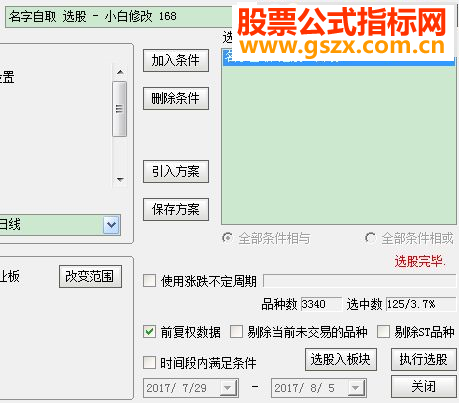Click the parameter list scroll-down arrow

click(120, 180)
